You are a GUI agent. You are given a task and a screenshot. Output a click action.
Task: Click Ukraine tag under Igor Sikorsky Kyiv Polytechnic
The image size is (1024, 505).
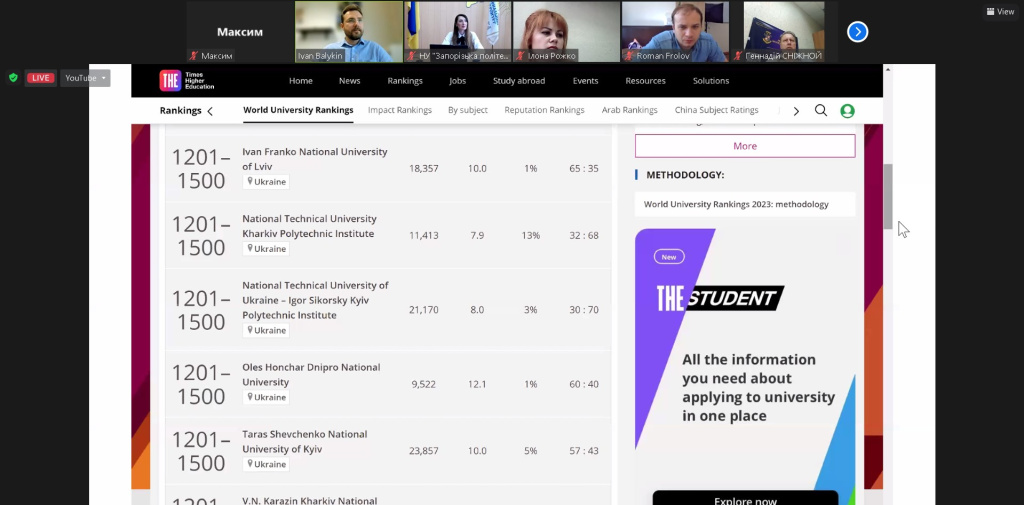pos(266,331)
